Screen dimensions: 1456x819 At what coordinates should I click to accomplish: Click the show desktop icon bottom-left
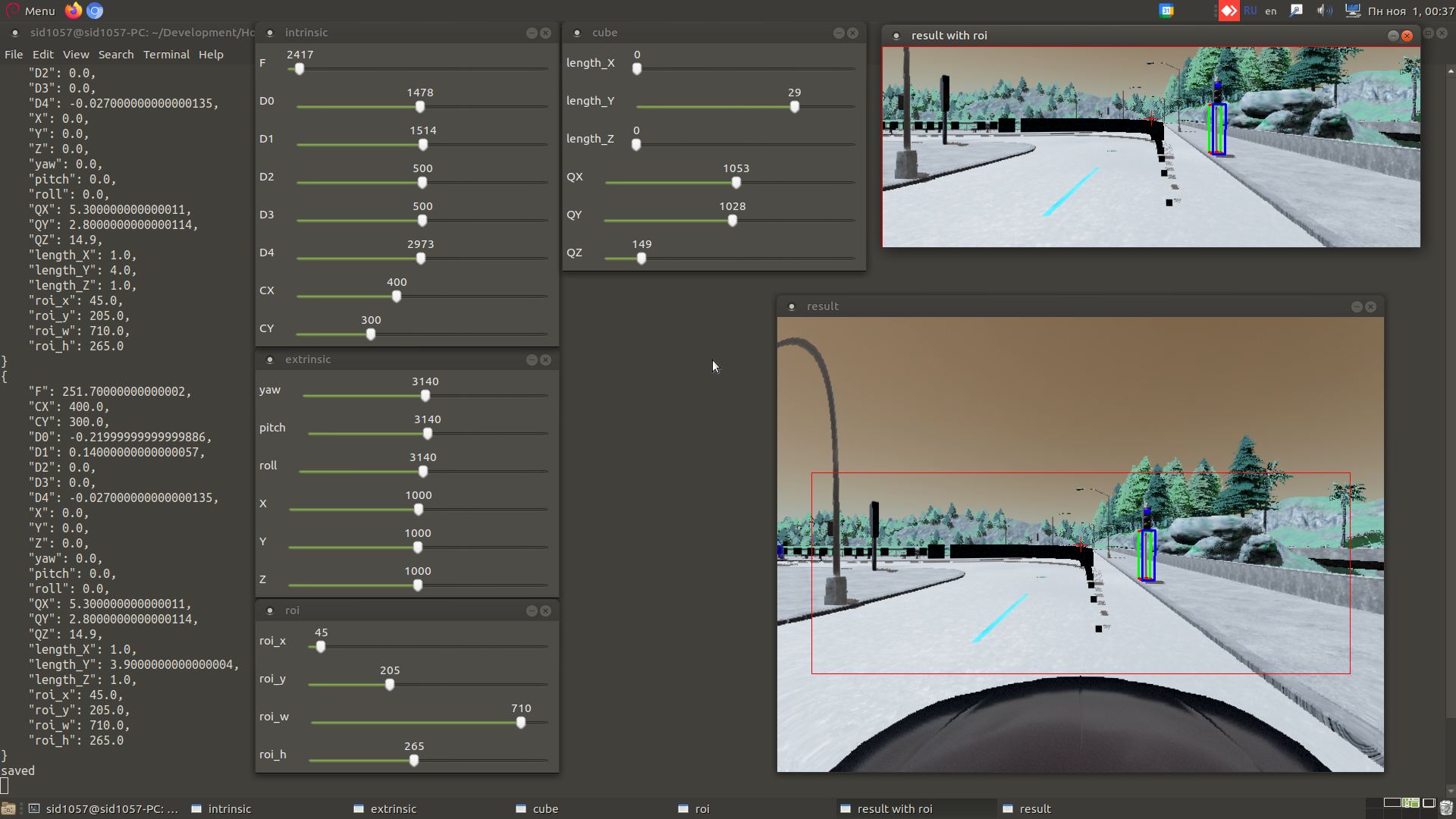8,809
